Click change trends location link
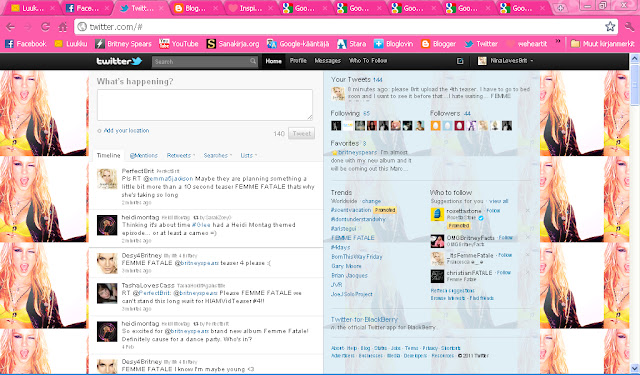This screenshot has height=375, width=640. point(371,202)
